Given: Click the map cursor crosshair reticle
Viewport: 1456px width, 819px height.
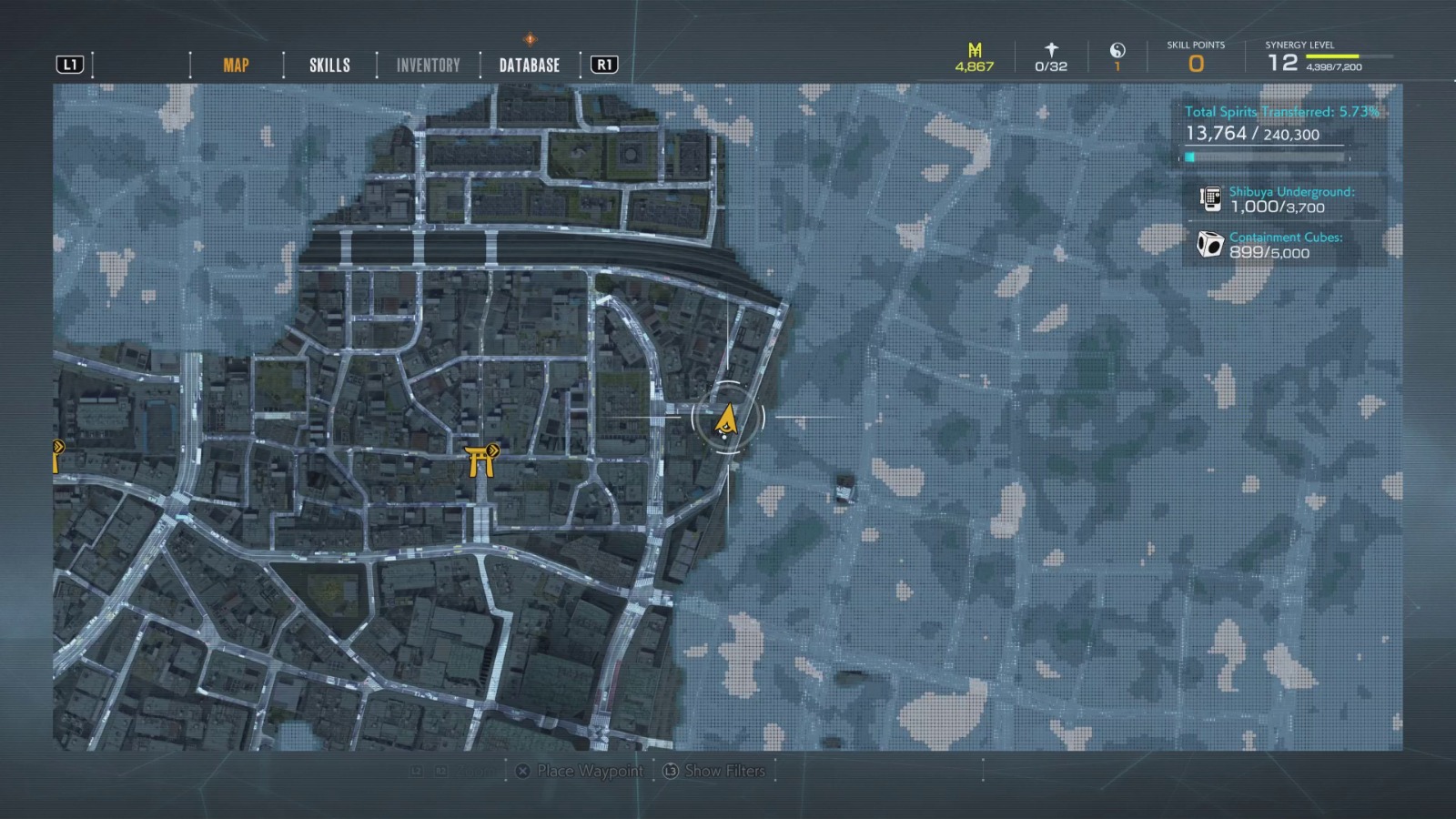Looking at the screenshot, I should (728, 417).
